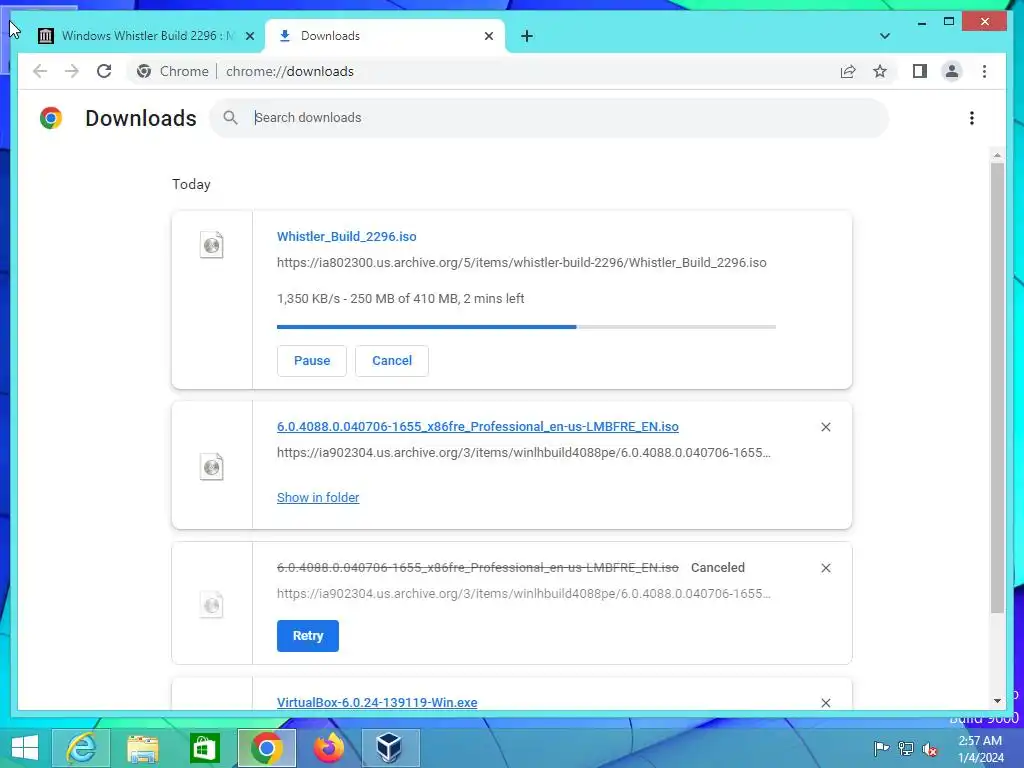Remove the canceled download entry from list
1024x768 pixels.
point(825,568)
